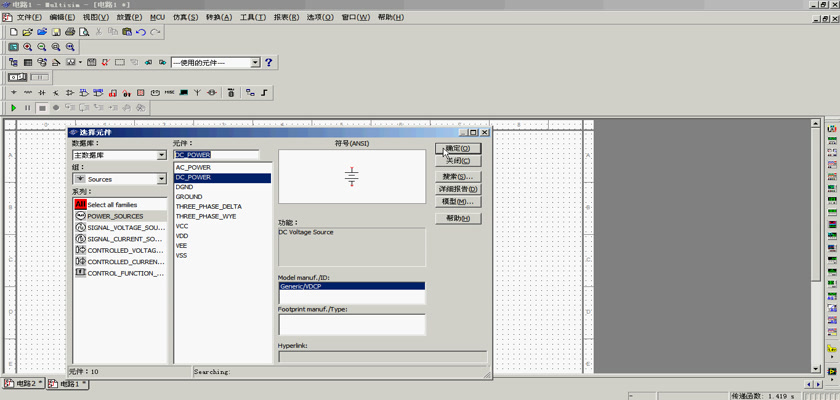Screen dimensions: 840x400
Task: Click the 详细报告(D) button
Action: (458, 189)
